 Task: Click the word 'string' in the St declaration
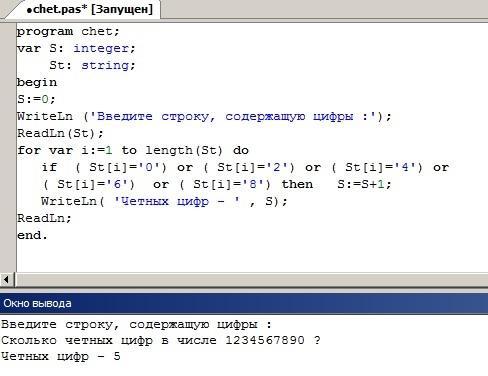[105, 66]
